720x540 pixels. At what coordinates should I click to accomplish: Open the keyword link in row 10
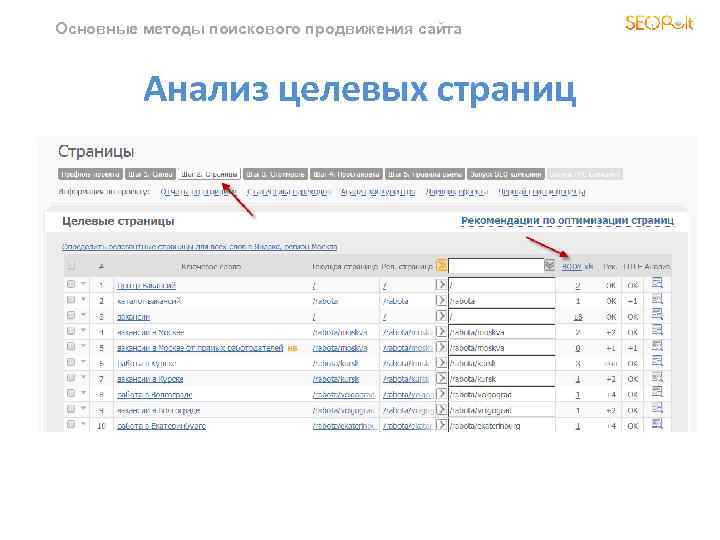pyautogui.click(x=161, y=426)
